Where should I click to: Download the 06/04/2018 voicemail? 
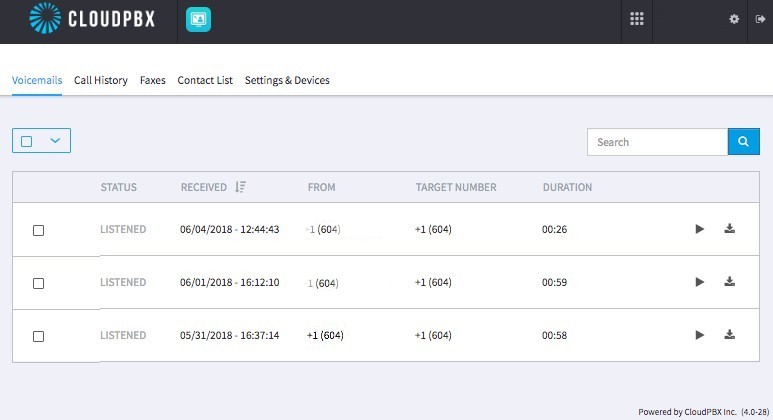tap(730, 228)
